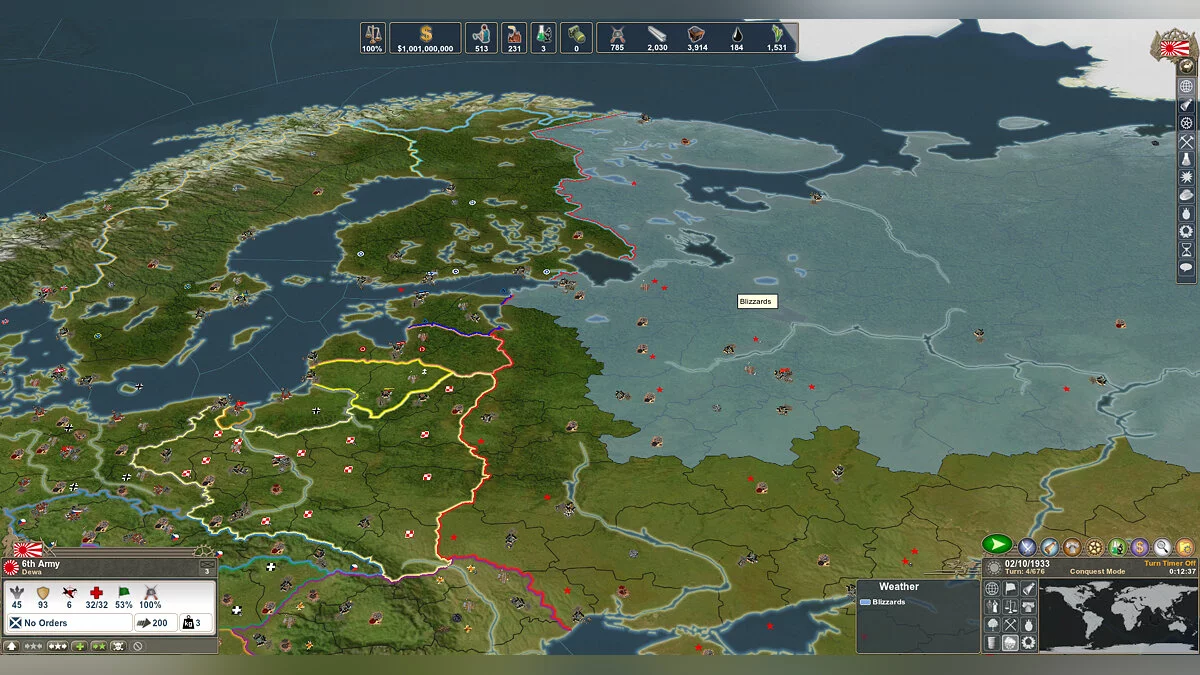Click the statue diplomacy icon

(x=1051, y=546)
